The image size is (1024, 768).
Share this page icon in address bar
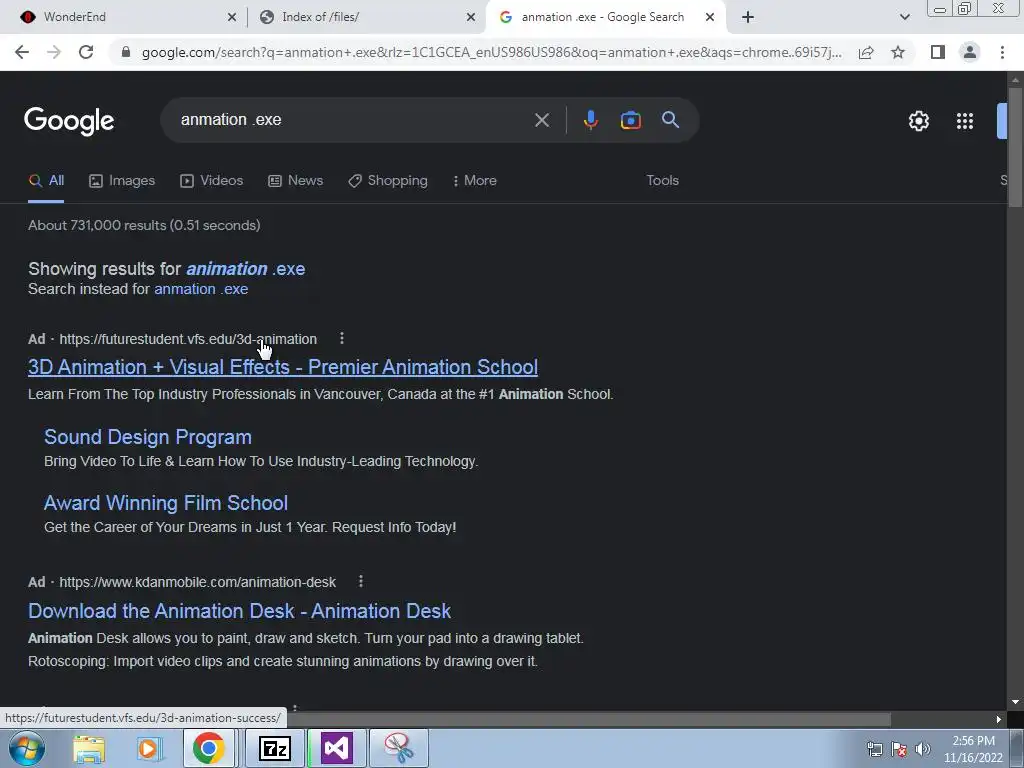click(x=866, y=52)
